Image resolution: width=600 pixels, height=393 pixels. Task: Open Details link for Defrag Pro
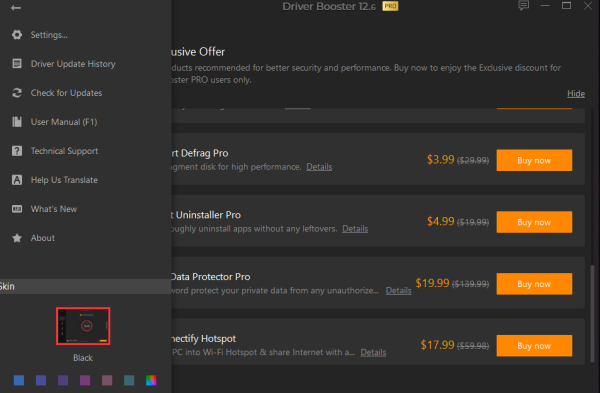[x=319, y=167]
